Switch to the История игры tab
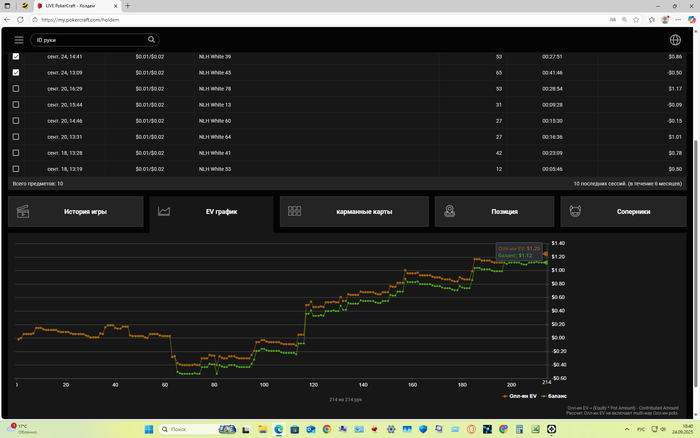This screenshot has height=438, width=700. (75, 212)
